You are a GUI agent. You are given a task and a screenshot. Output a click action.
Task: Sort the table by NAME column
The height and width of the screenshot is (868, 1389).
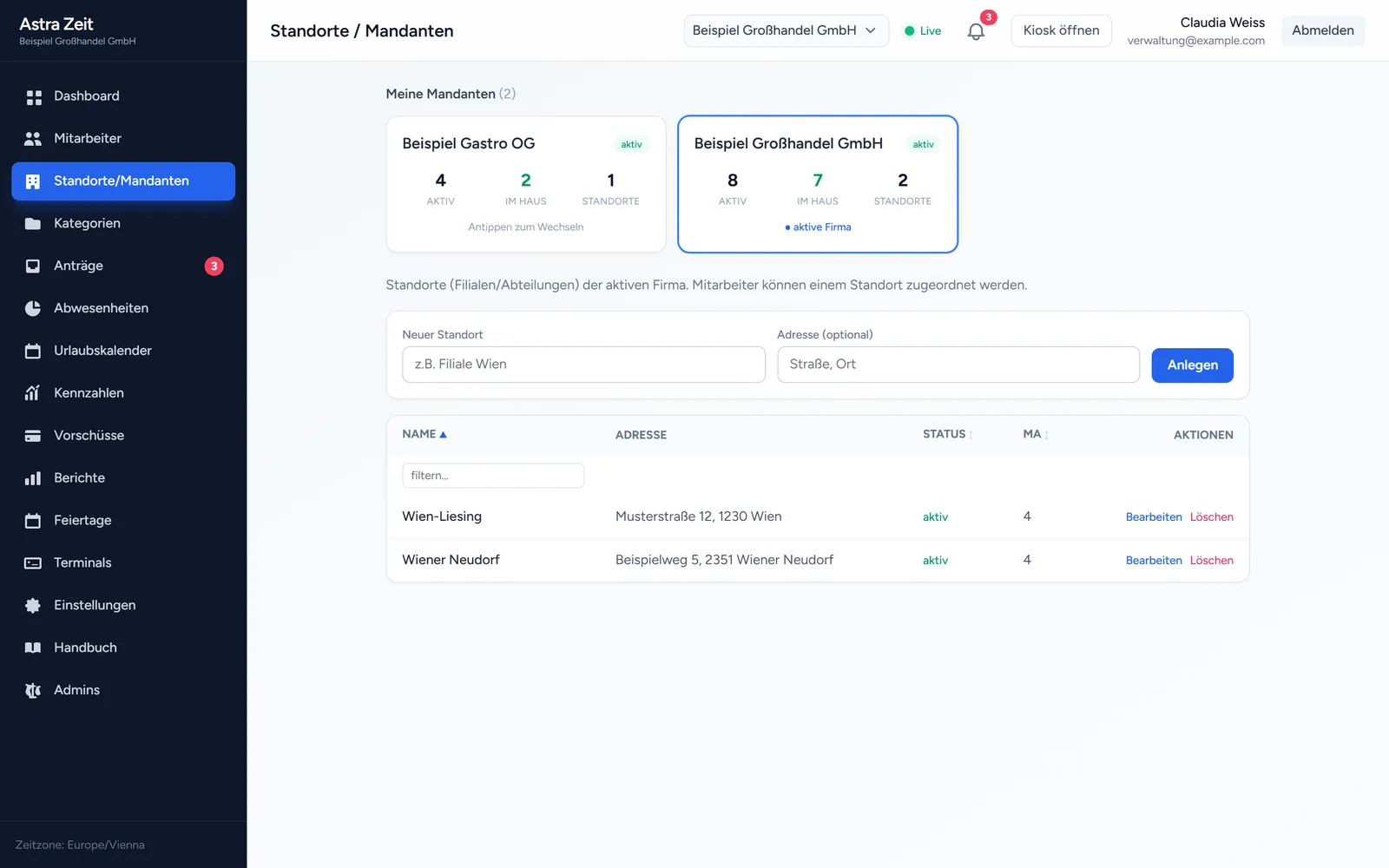pyautogui.click(x=425, y=434)
